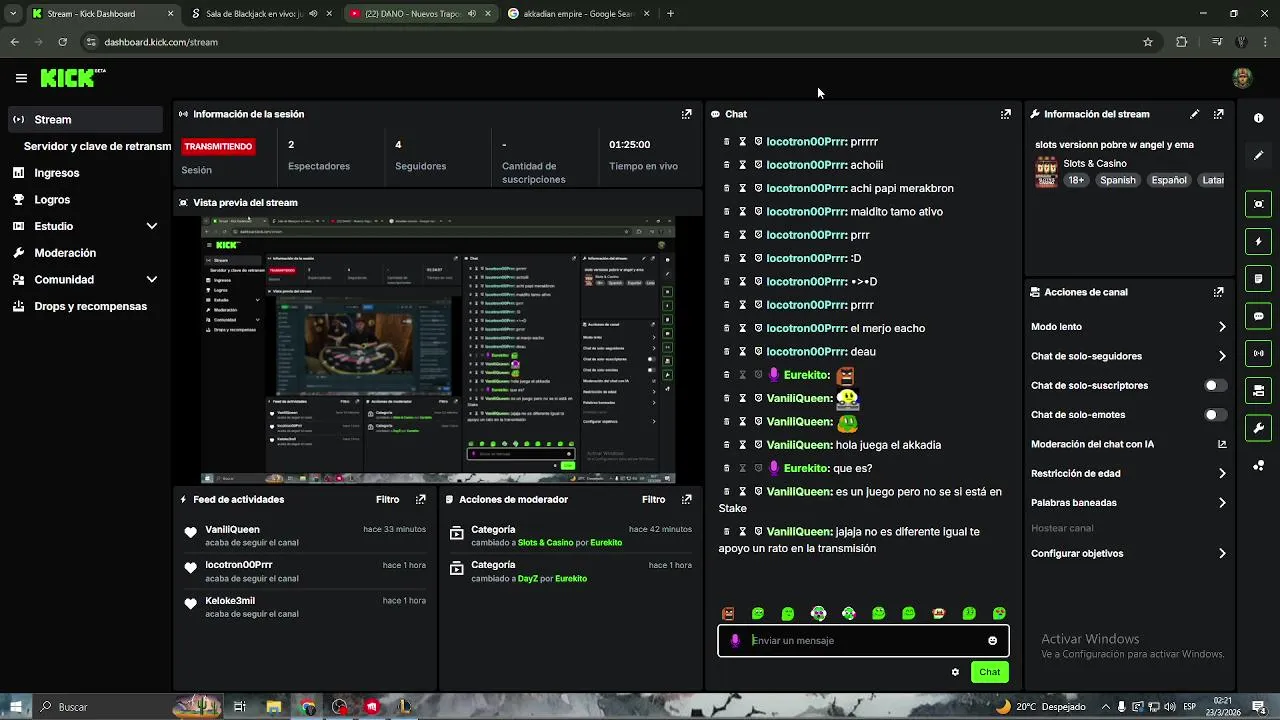The image size is (1280, 720).
Task: Click the Slots & Casino link in moderator actions
Action: [545, 543]
